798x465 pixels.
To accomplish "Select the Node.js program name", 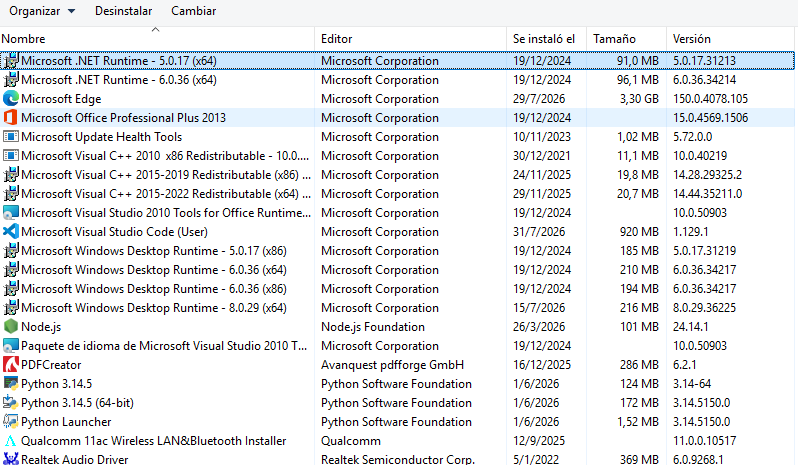I will 41,327.
